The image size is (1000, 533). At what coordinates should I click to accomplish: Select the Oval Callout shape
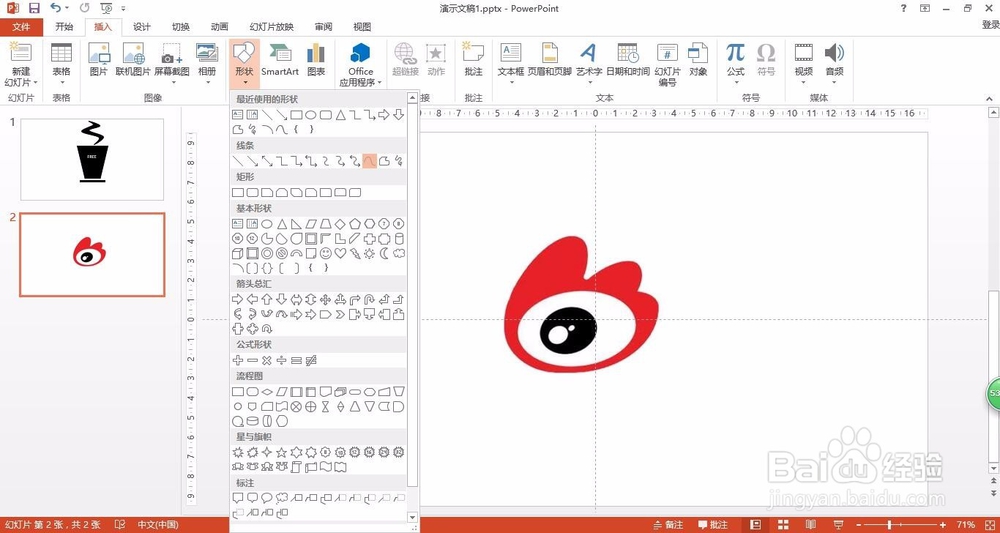tap(267, 498)
